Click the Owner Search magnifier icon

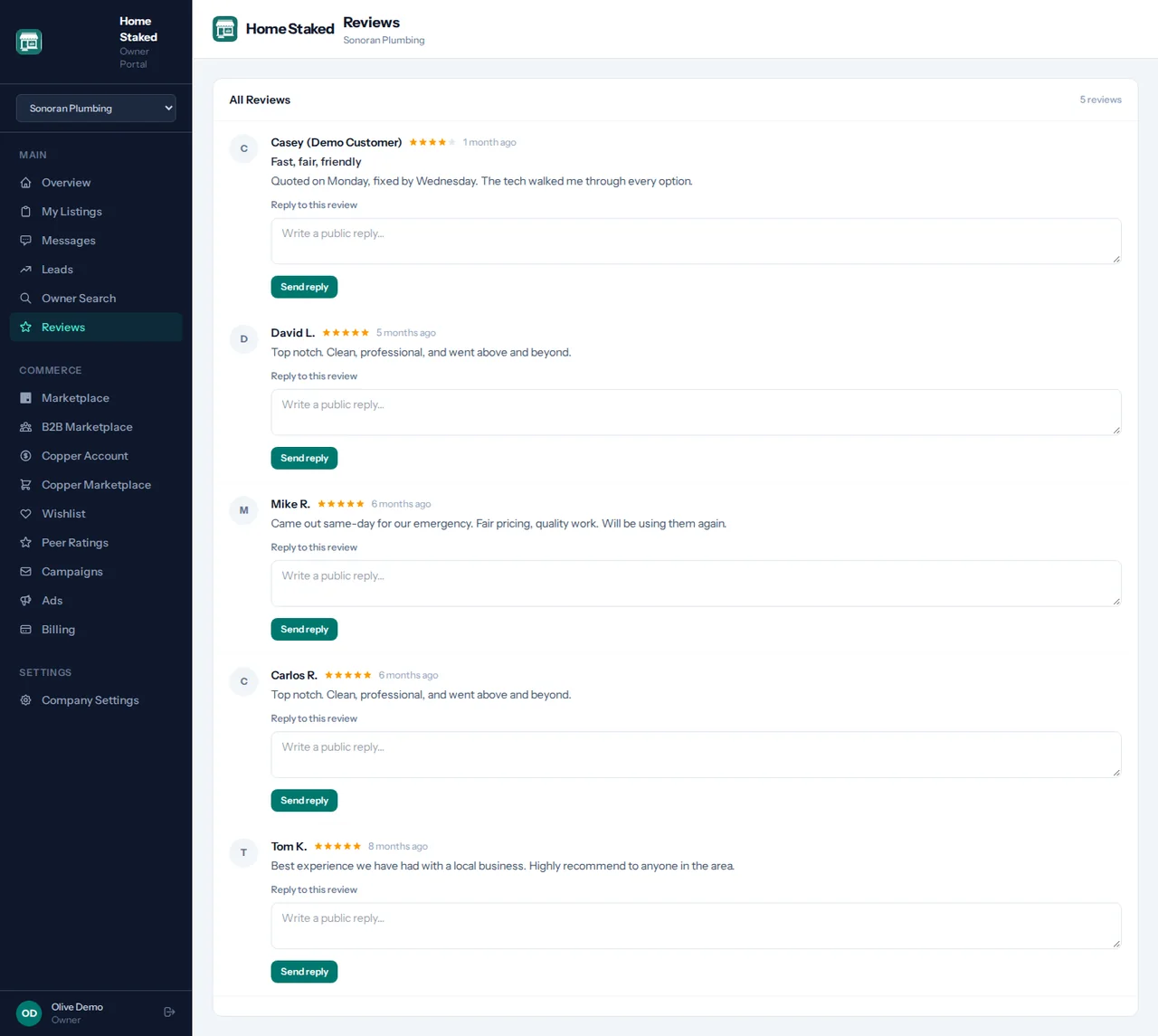coord(25,299)
